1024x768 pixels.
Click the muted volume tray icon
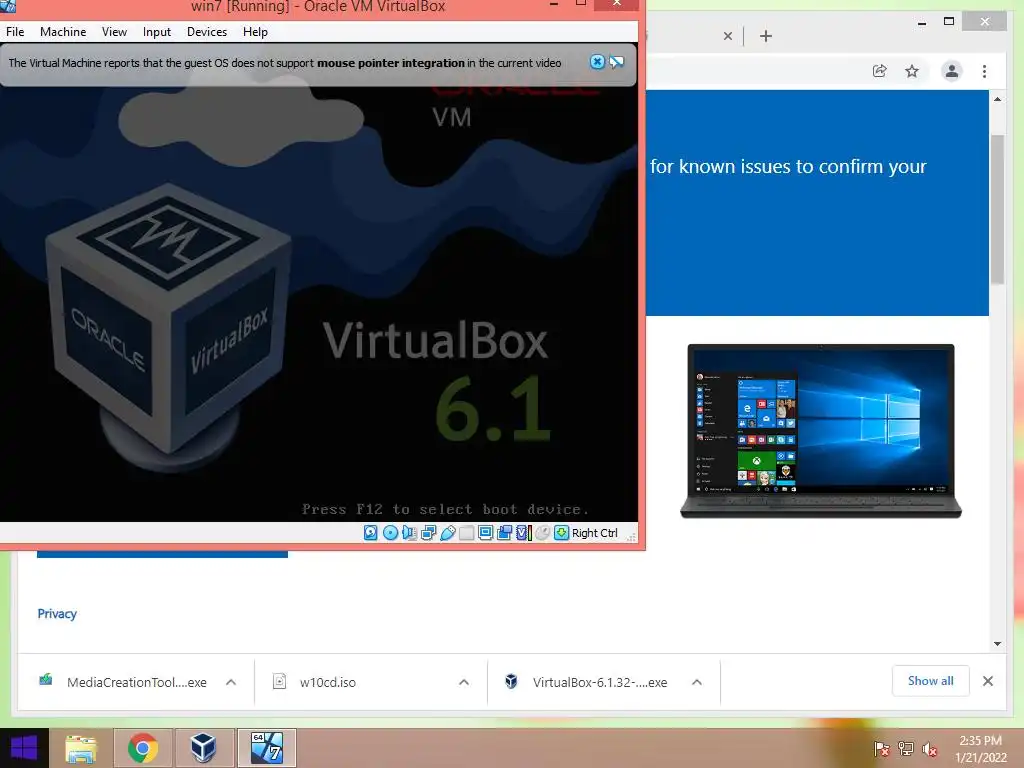tap(930, 749)
